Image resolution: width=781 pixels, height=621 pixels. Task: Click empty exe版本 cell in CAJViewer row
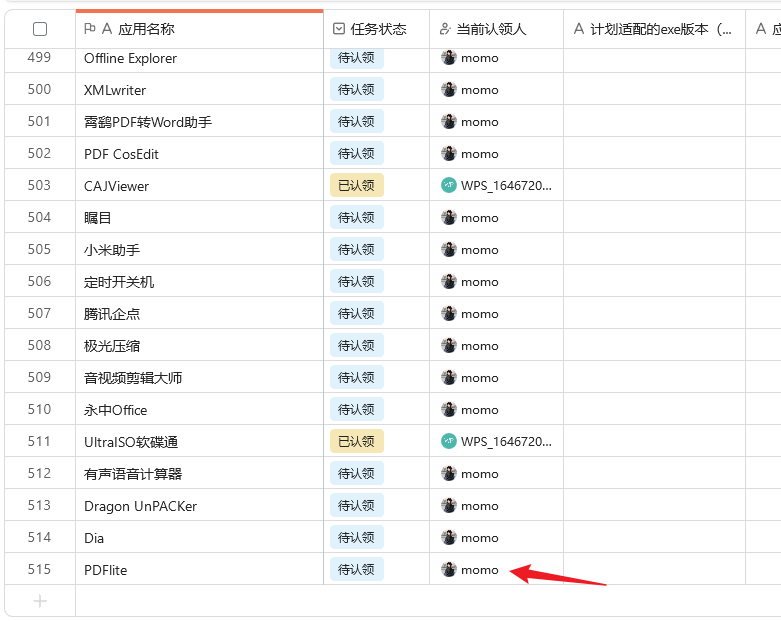pos(654,186)
